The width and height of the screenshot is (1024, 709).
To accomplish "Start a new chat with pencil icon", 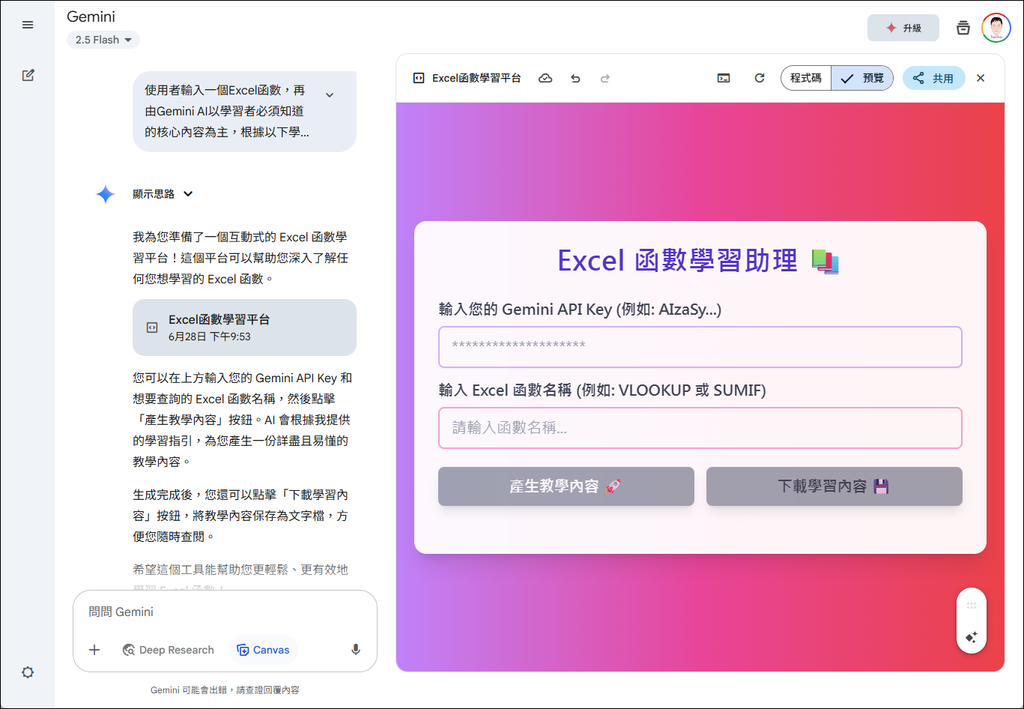I will pos(27,75).
